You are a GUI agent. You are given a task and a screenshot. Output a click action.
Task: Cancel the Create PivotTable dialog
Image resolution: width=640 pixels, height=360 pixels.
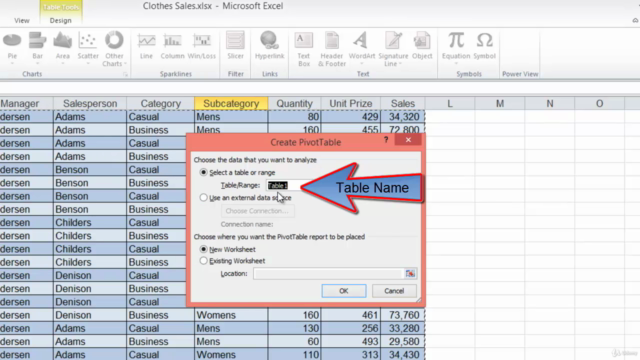394,291
